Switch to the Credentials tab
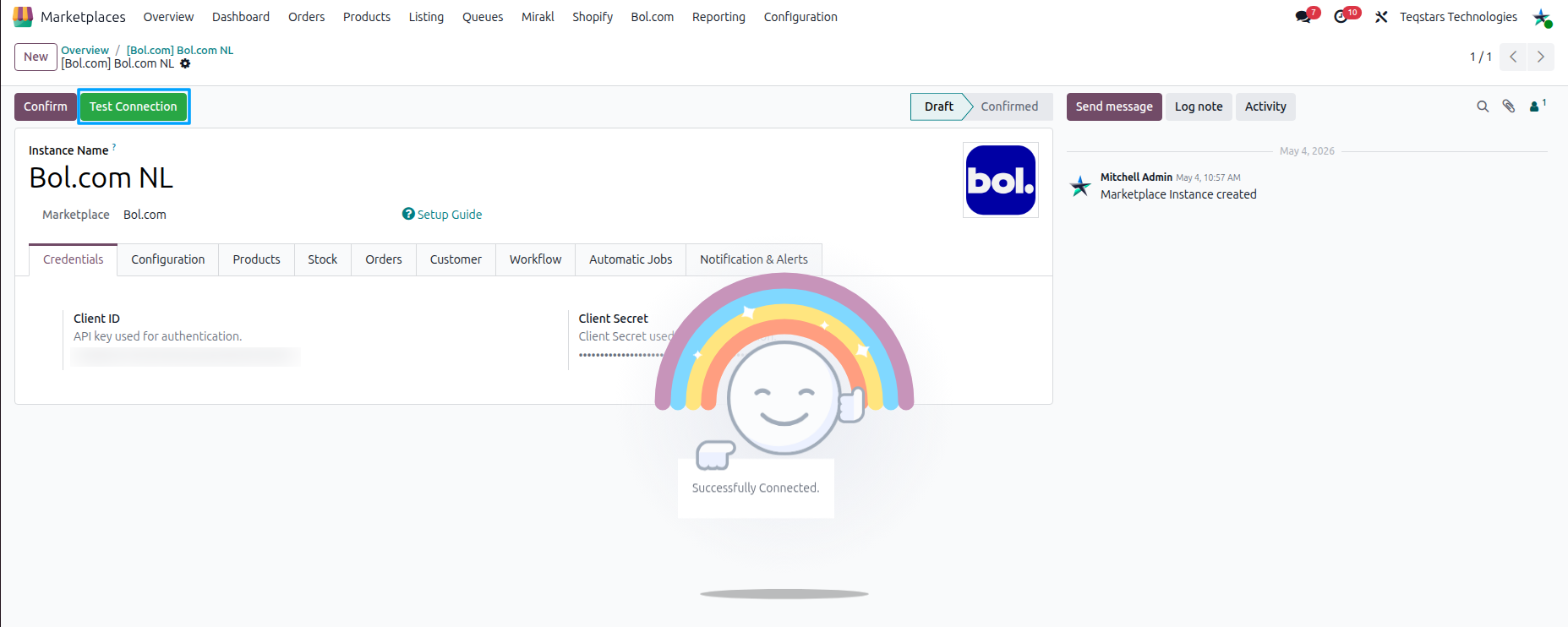The image size is (1568, 627). 74,259
